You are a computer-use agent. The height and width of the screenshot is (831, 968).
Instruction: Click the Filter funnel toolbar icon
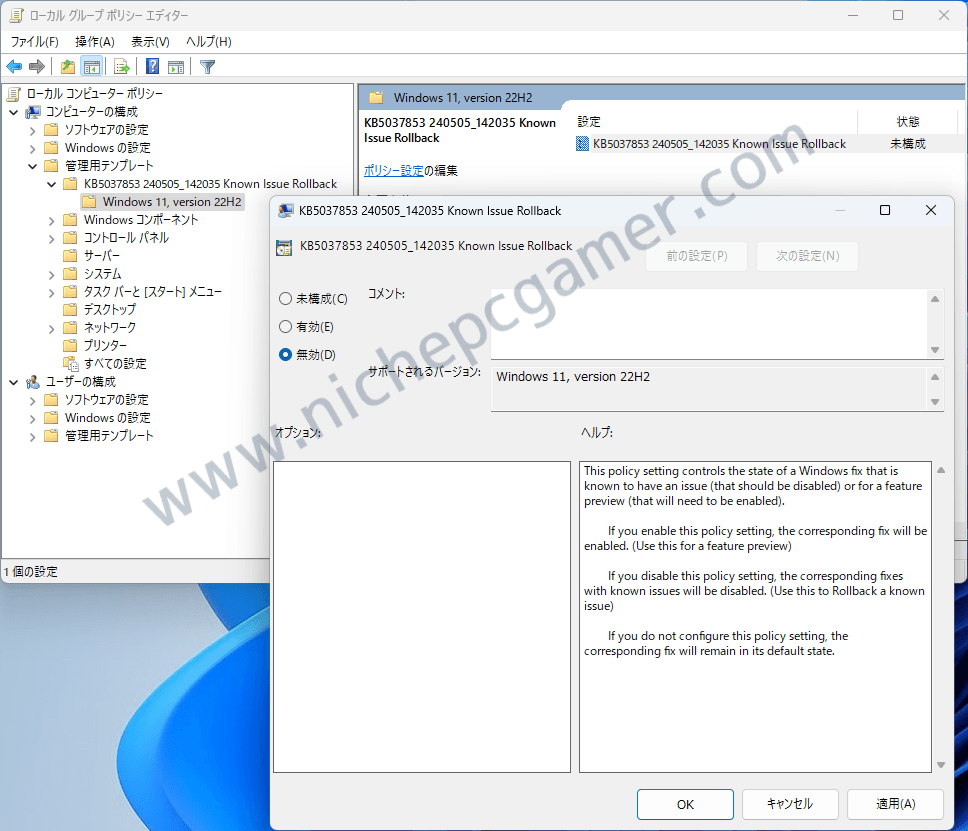207,67
